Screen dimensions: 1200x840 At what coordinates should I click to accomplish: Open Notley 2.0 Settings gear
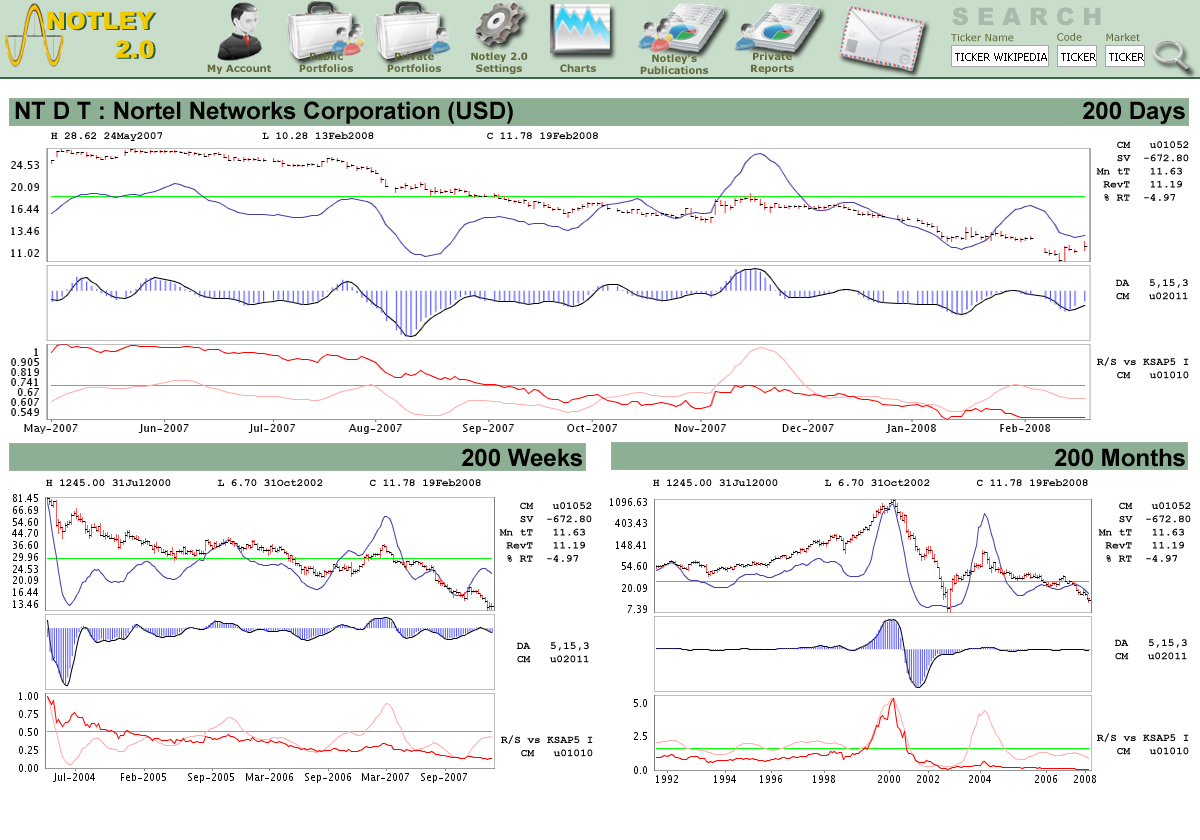(x=498, y=38)
